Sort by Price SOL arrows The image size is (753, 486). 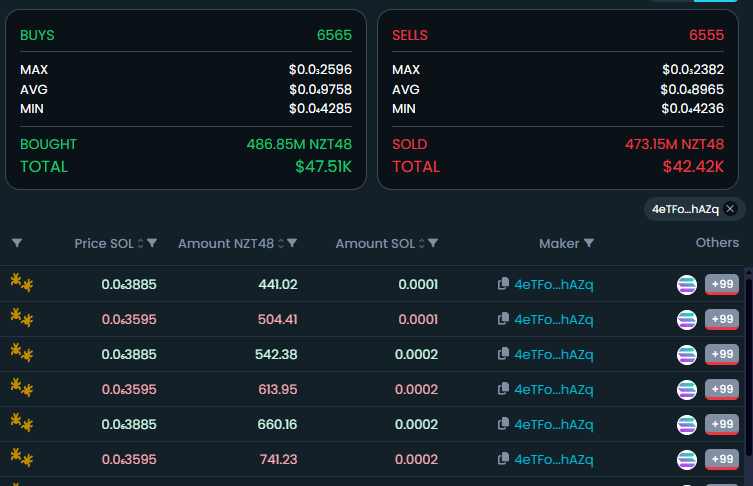[x=140, y=243]
